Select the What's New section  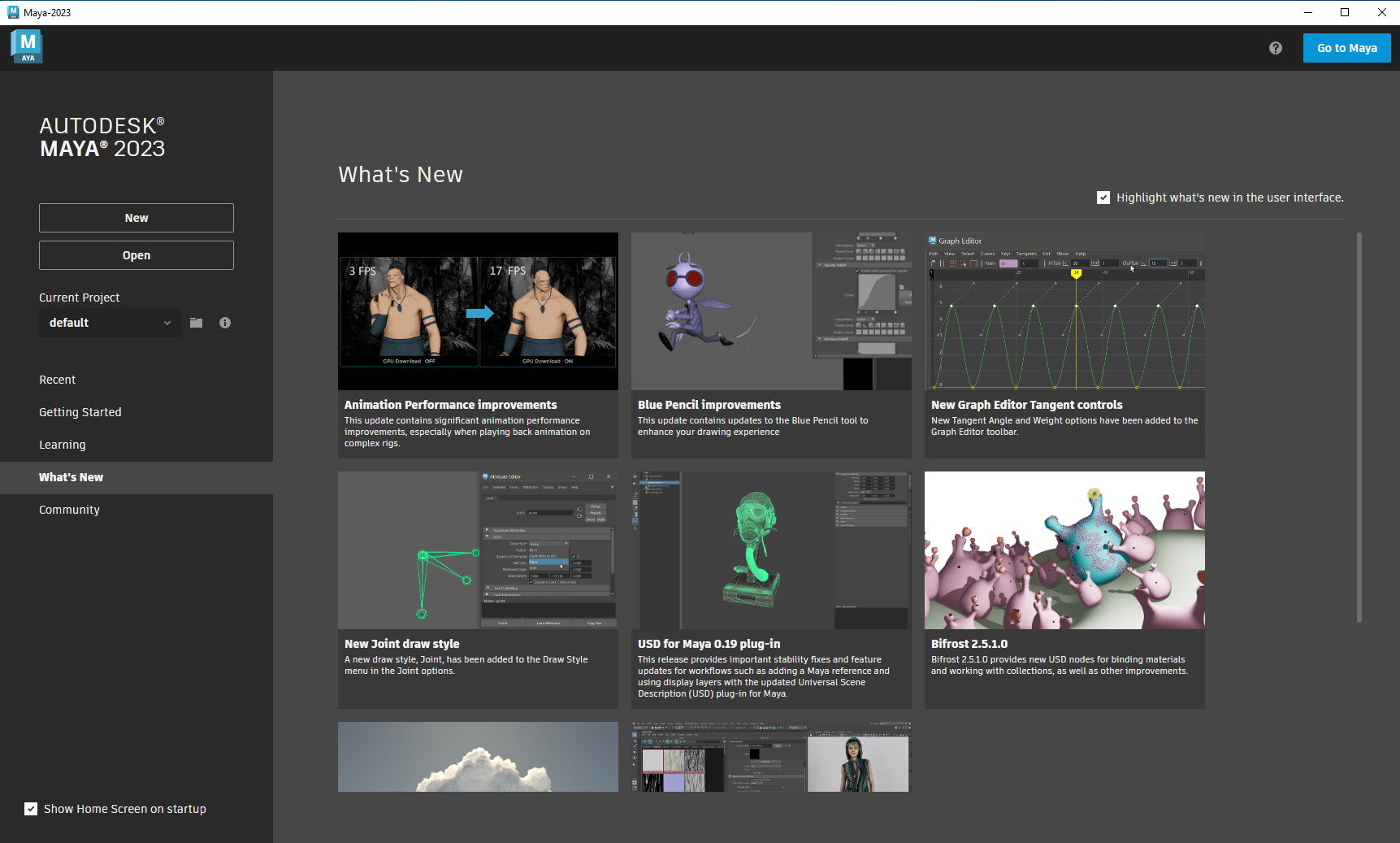pyautogui.click(x=137, y=477)
